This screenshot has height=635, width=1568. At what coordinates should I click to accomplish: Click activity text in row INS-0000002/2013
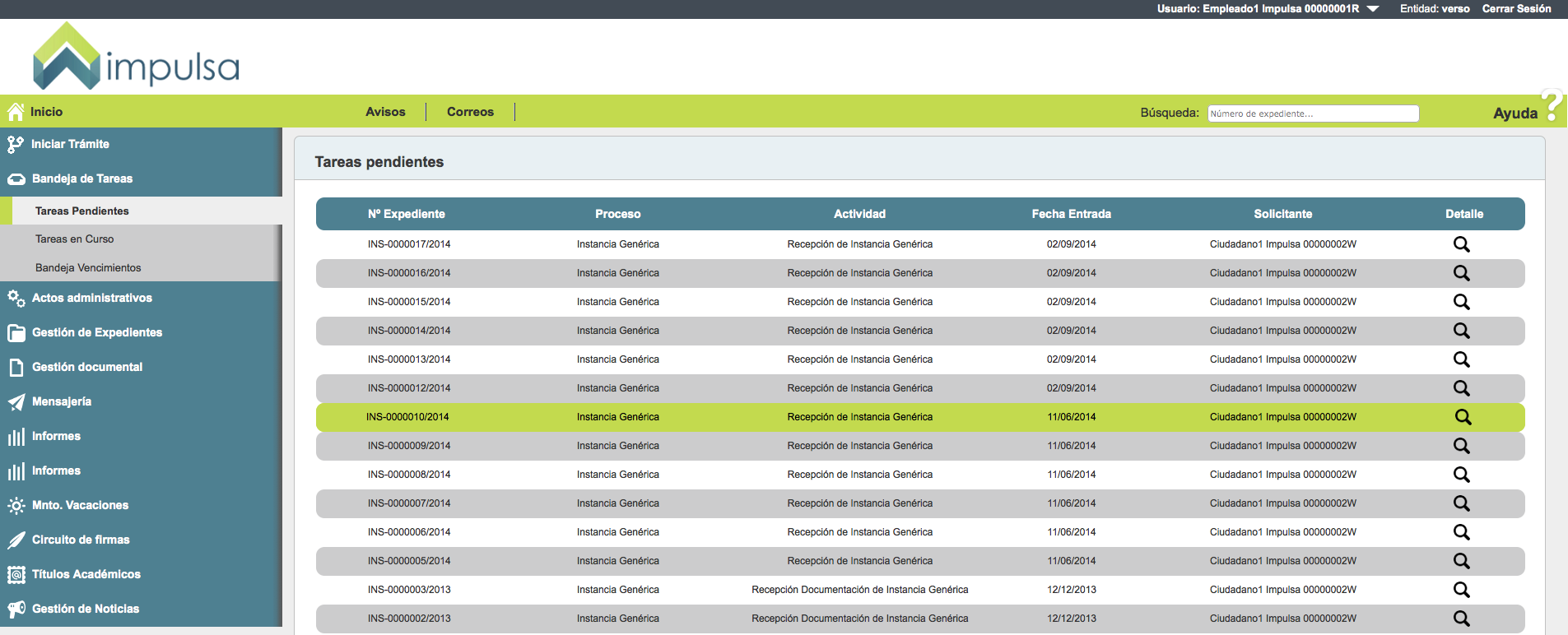(859, 619)
